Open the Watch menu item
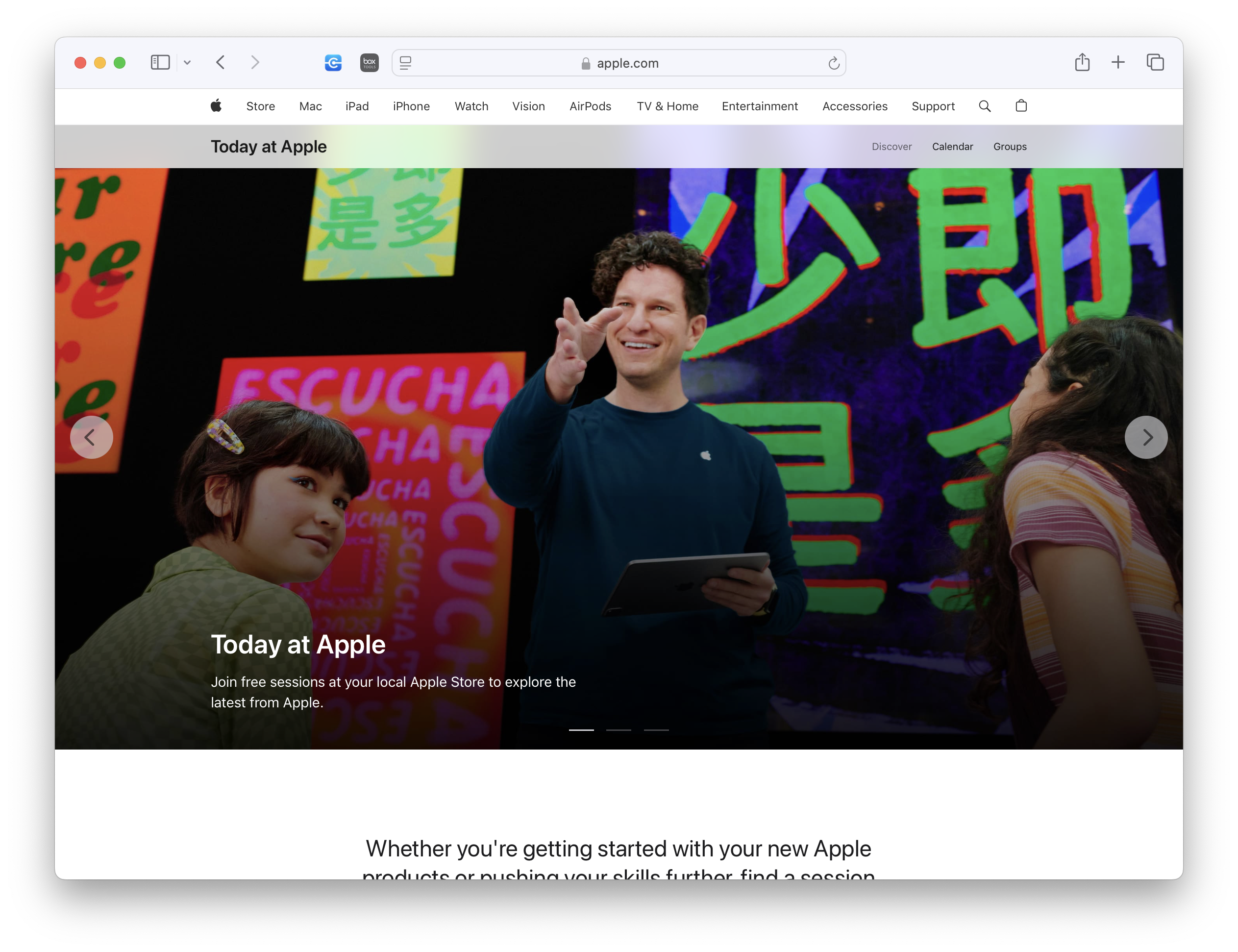1238x952 pixels. (471, 106)
